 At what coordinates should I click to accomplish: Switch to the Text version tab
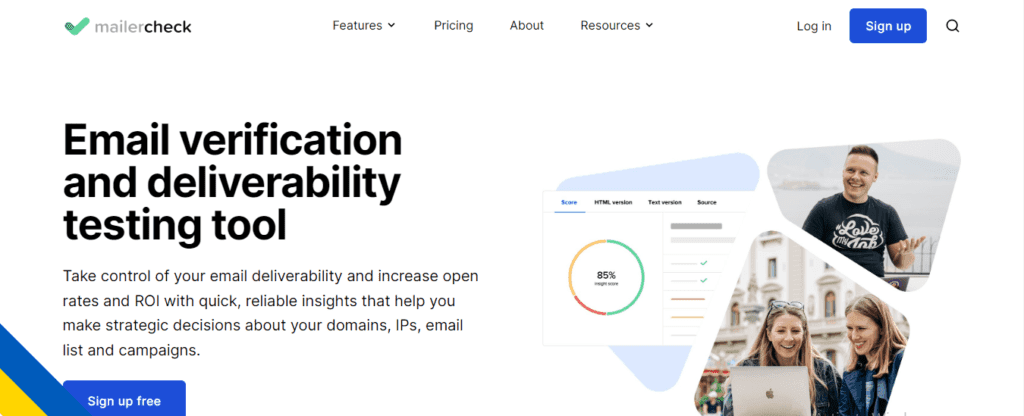click(x=667, y=203)
